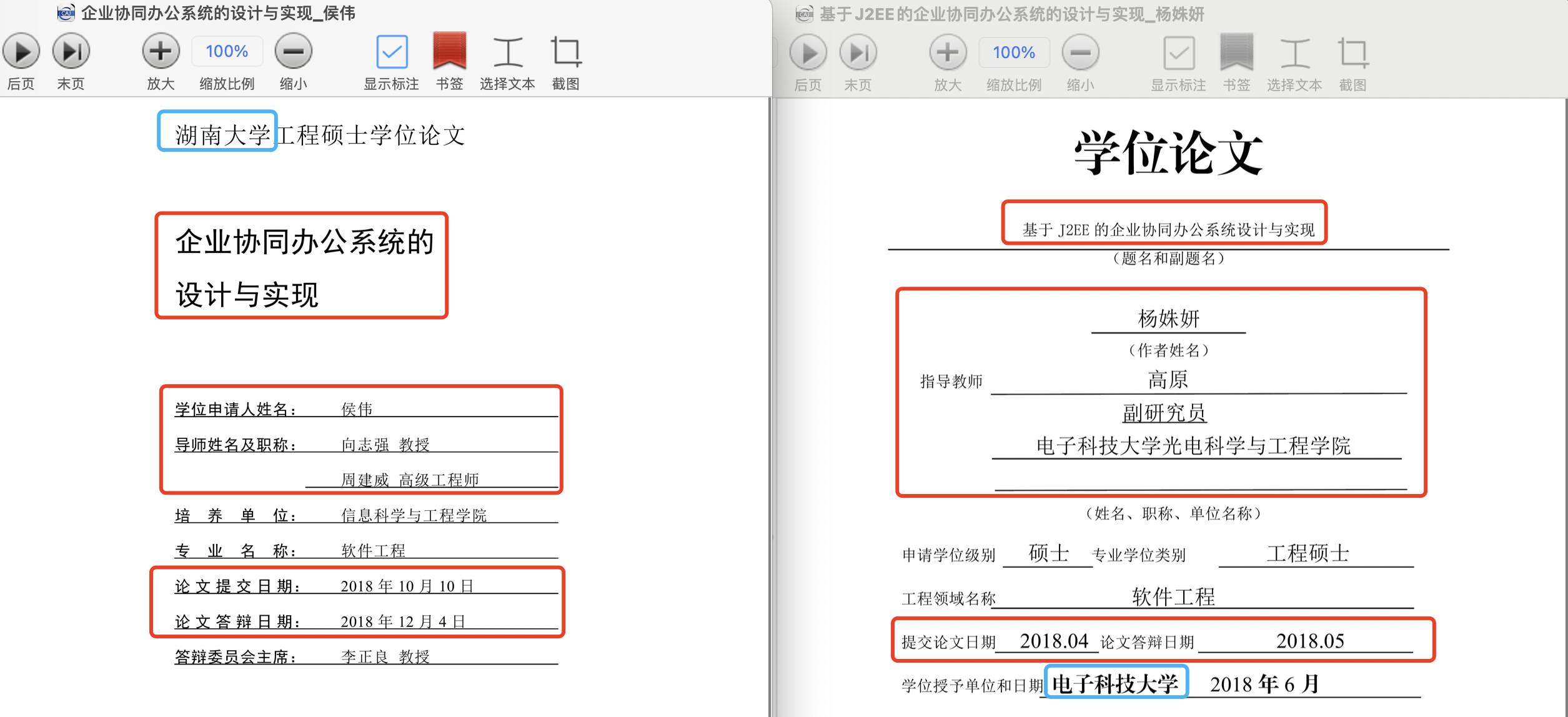Click the 后页 play icon in right window
Viewport: 1568px width, 717px height.
click(808, 53)
